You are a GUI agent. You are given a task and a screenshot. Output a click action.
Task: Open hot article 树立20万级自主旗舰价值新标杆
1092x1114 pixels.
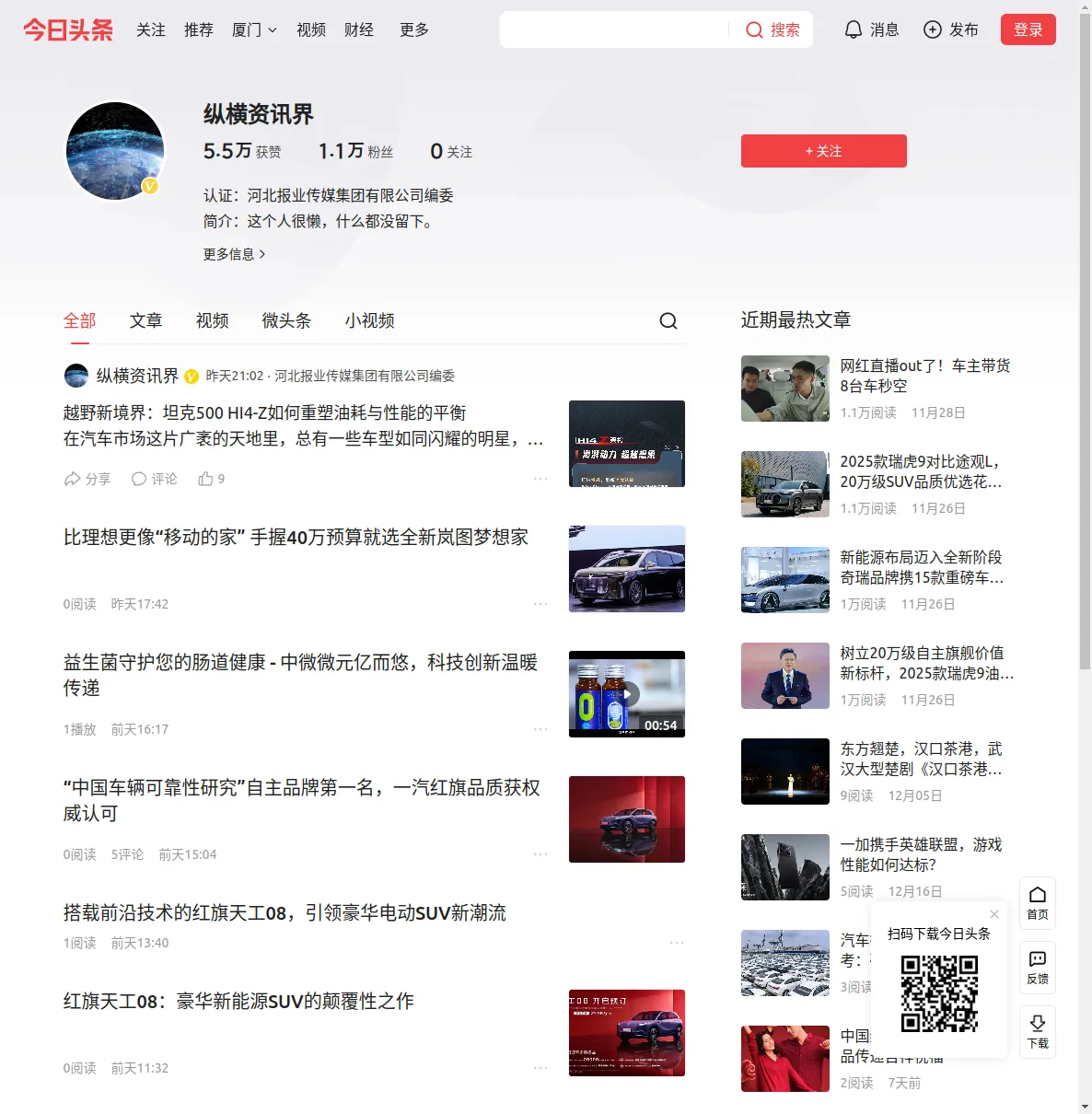pos(927,663)
